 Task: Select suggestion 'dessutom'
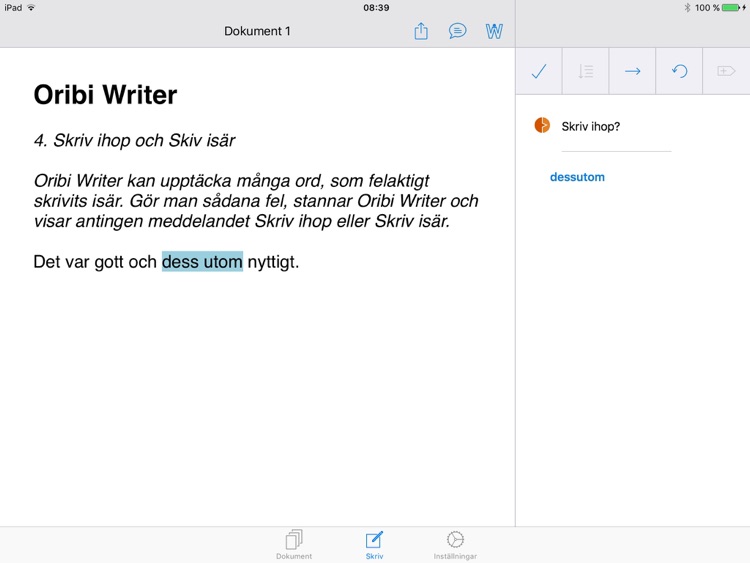pyautogui.click(x=577, y=177)
